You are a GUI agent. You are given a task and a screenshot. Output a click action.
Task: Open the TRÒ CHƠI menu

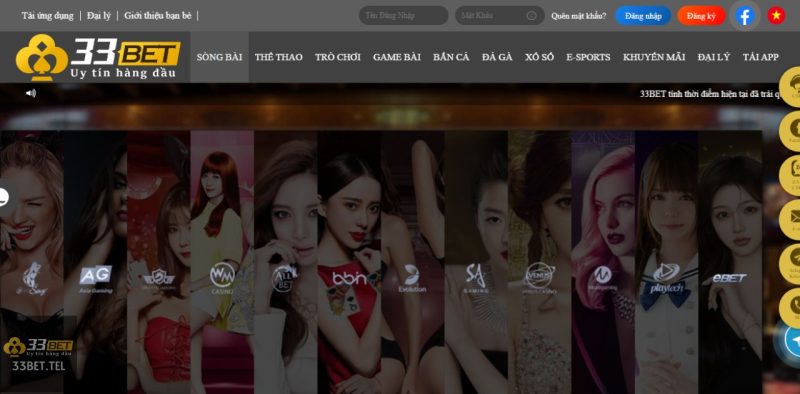coord(338,57)
